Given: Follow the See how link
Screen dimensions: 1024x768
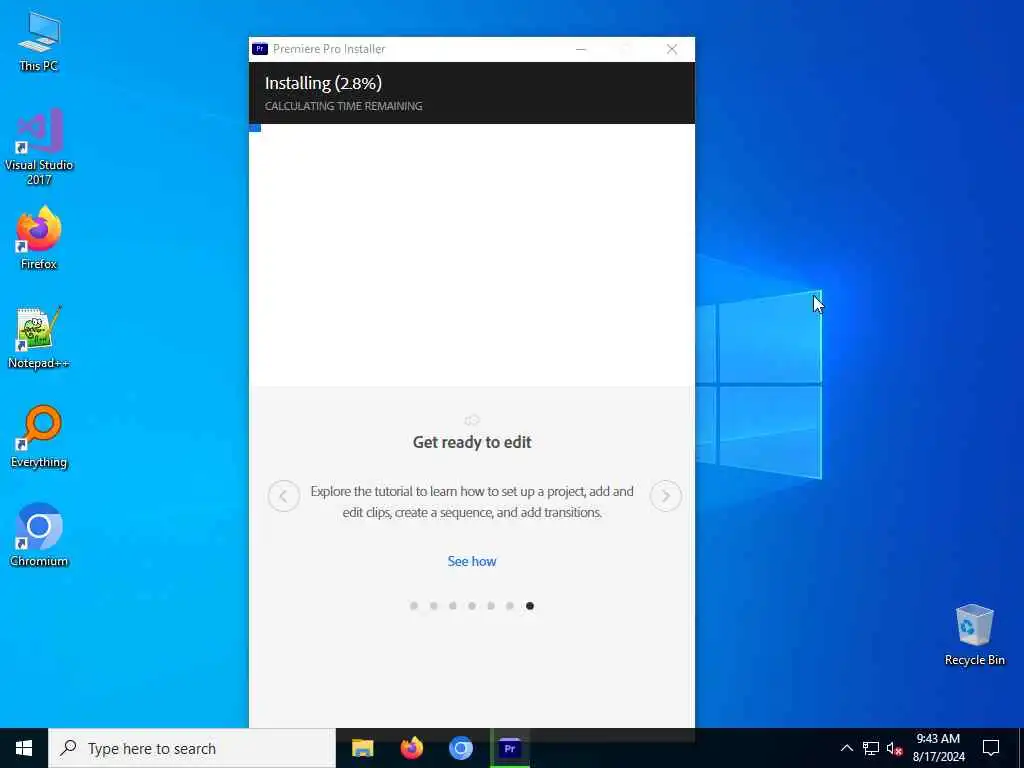Looking at the screenshot, I should [472, 561].
